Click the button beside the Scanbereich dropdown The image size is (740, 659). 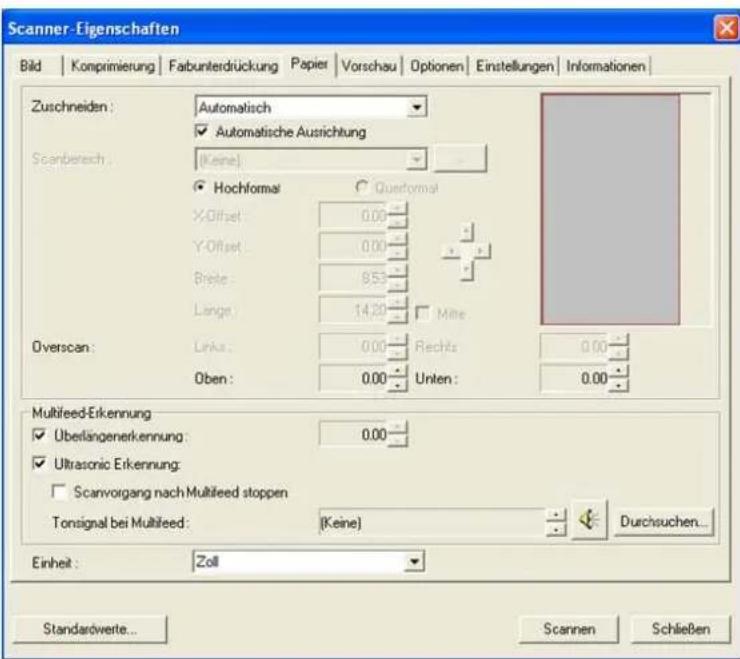[x=460, y=159]
